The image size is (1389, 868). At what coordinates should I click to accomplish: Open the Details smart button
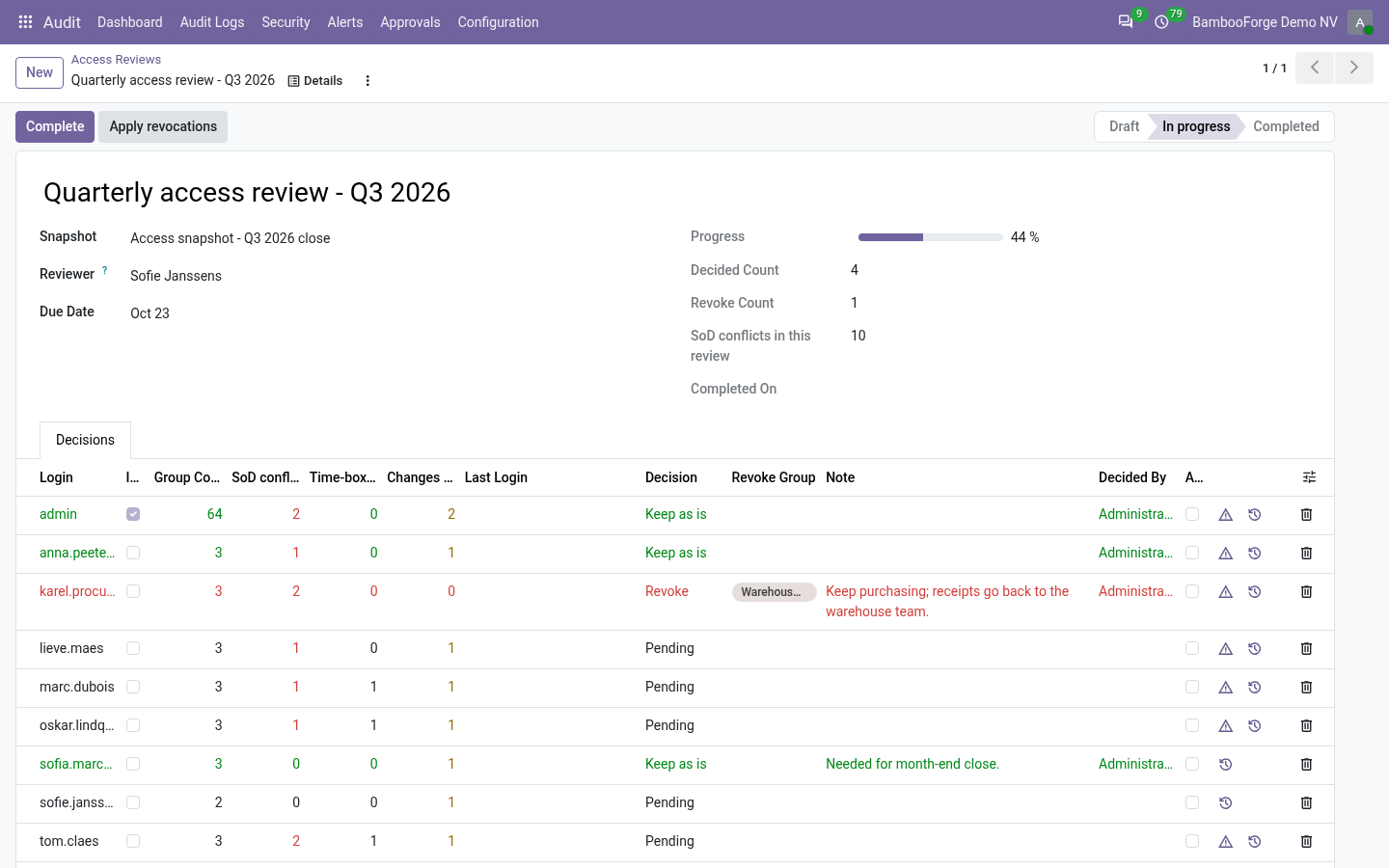[x=315, y=81]
